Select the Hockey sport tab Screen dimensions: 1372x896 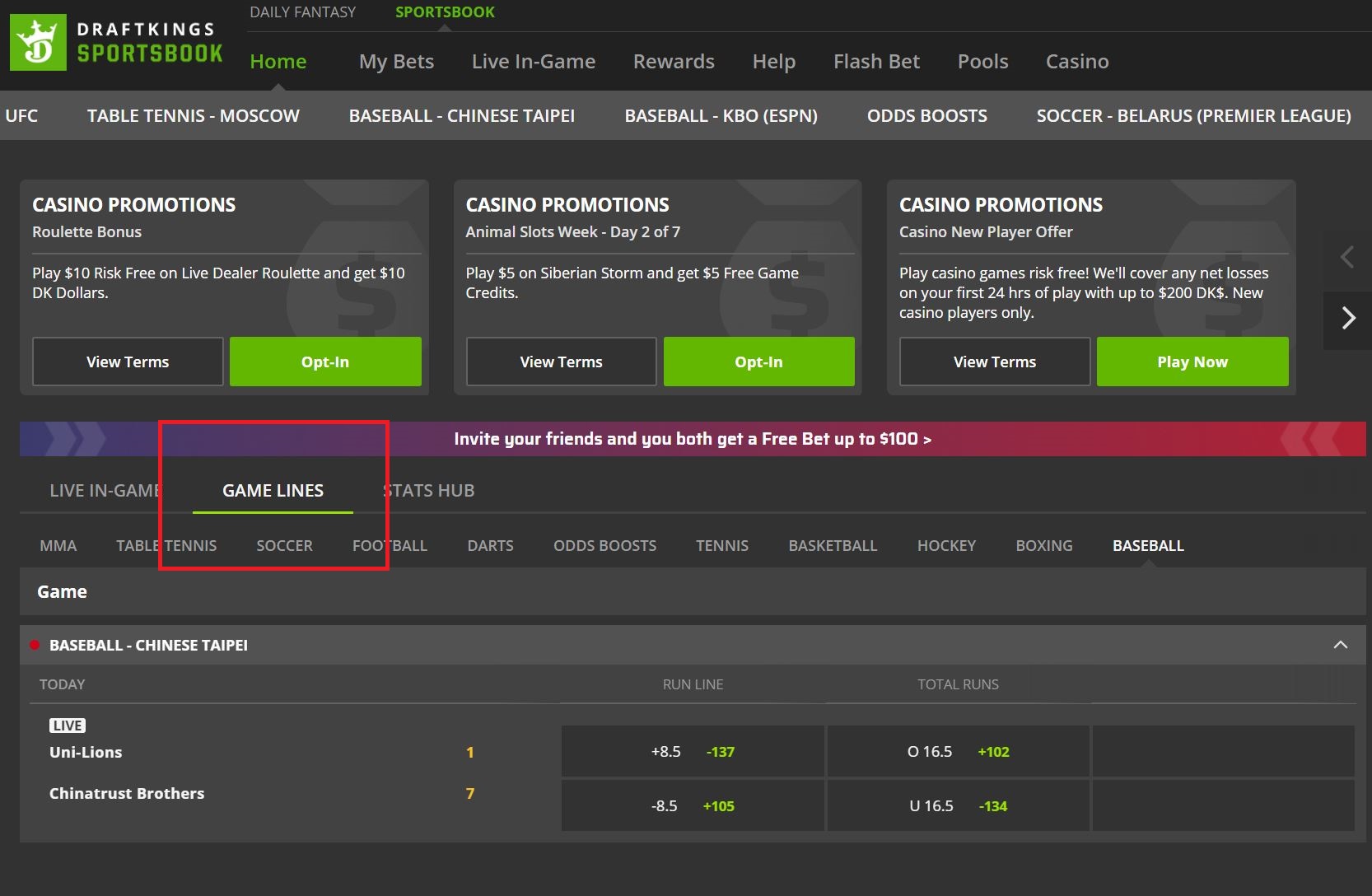[x=946, y=546]
